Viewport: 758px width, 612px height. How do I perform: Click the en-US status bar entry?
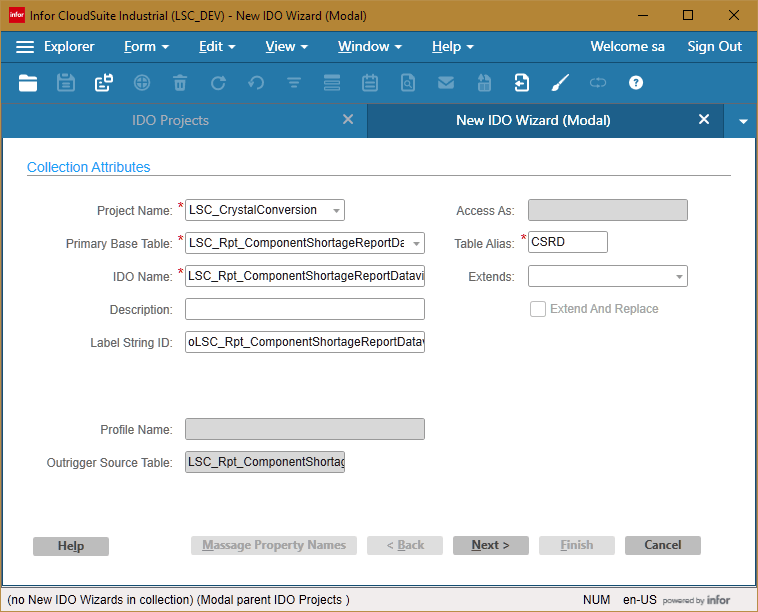(640, 600)
